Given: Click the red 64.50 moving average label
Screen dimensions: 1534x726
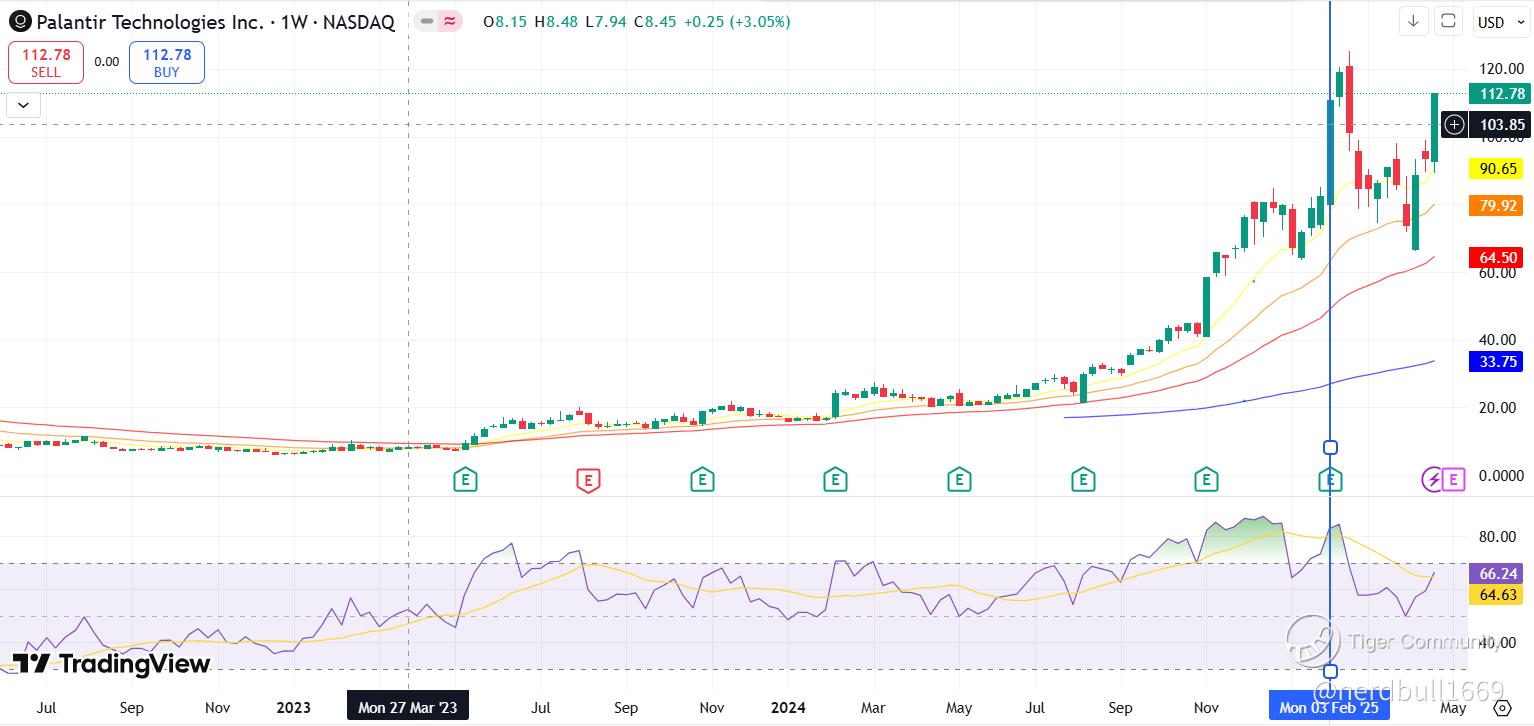Looking at the screenshot, I should pyautogui.click(x=1497, y=258).
